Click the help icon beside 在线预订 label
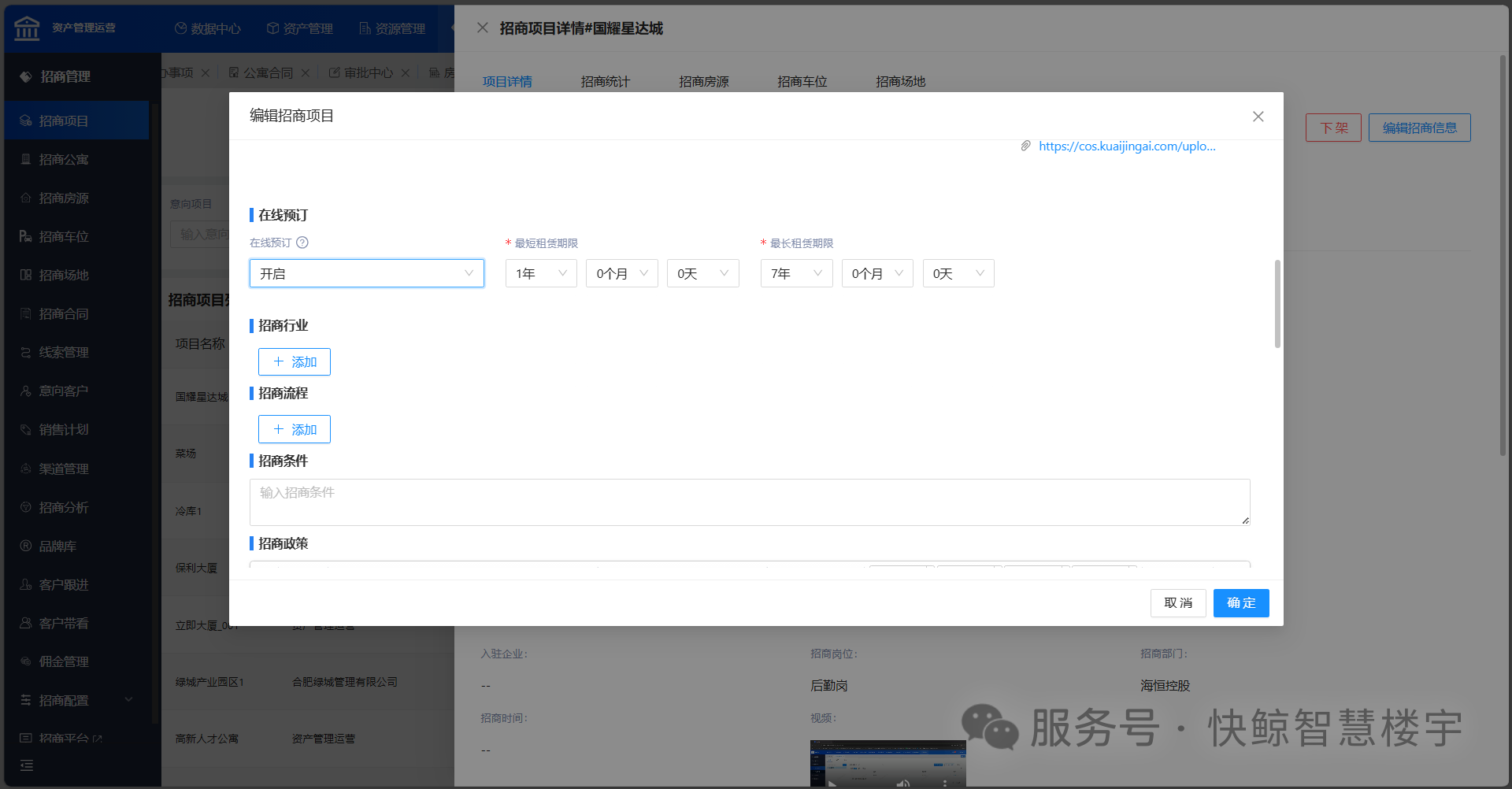 coord(302,243)
